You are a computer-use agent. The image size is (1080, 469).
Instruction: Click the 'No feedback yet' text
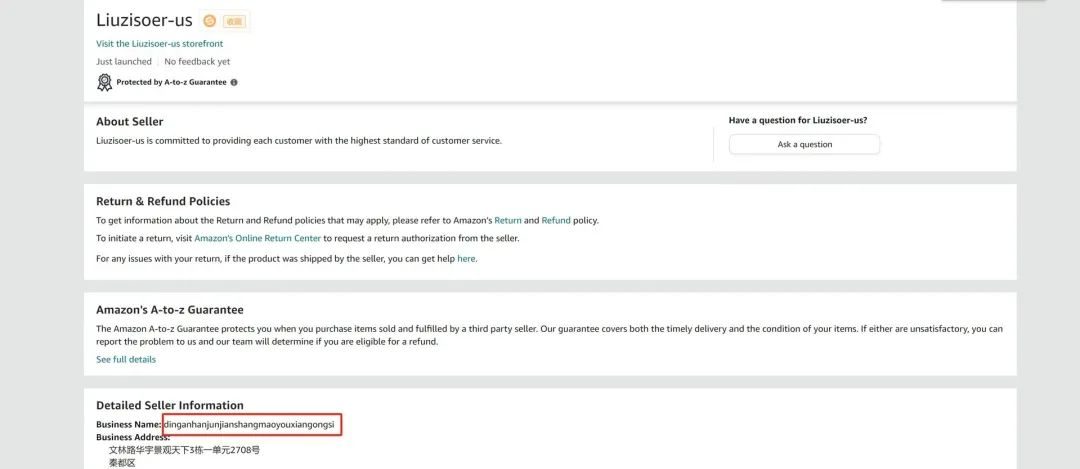[x=197, y=61]
